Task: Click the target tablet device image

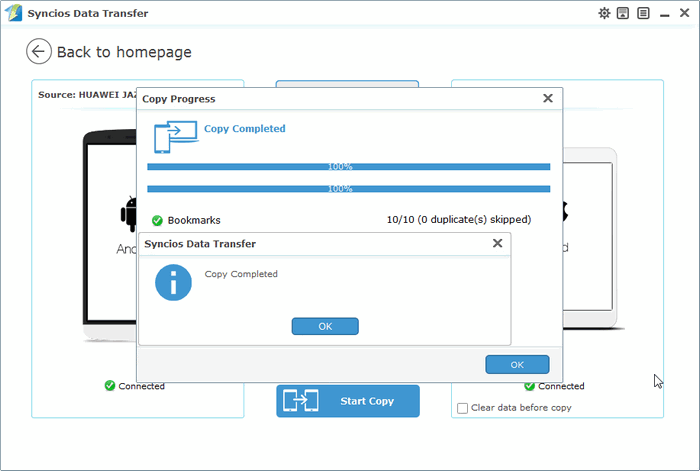Action: point(589,238)
